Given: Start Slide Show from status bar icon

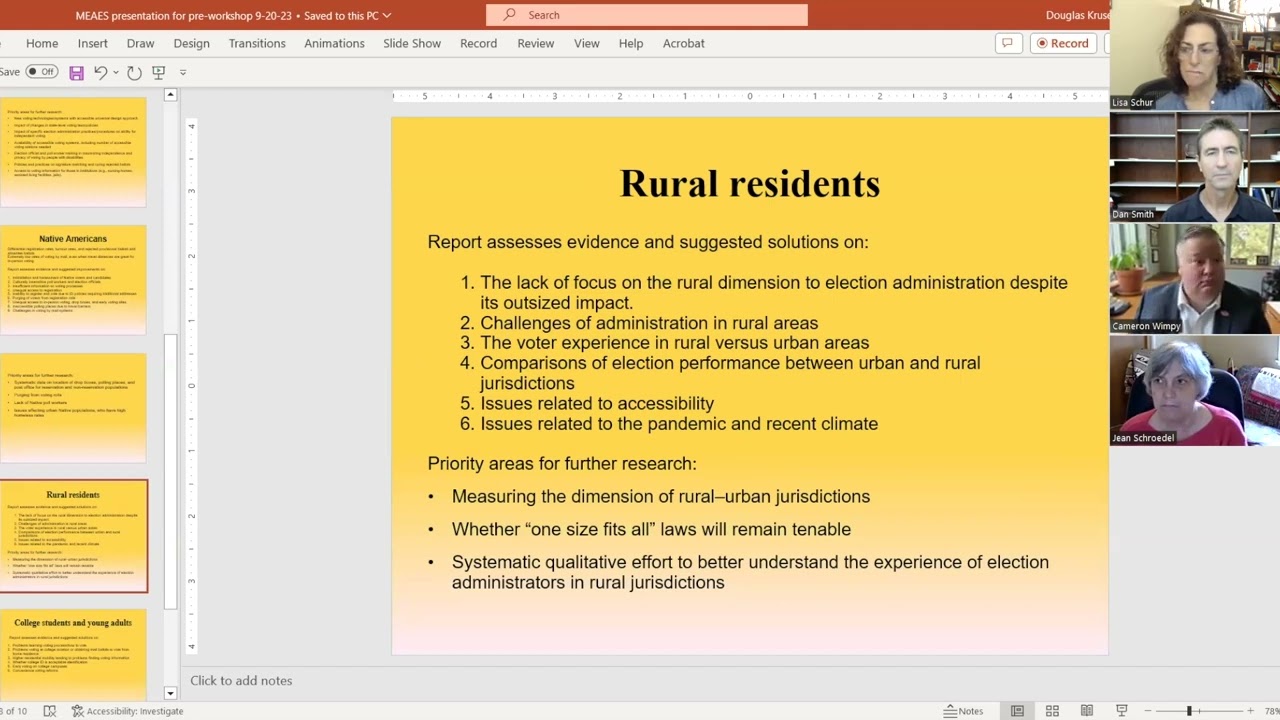Looking at the screenshot, I should [x=1121, y=711].
